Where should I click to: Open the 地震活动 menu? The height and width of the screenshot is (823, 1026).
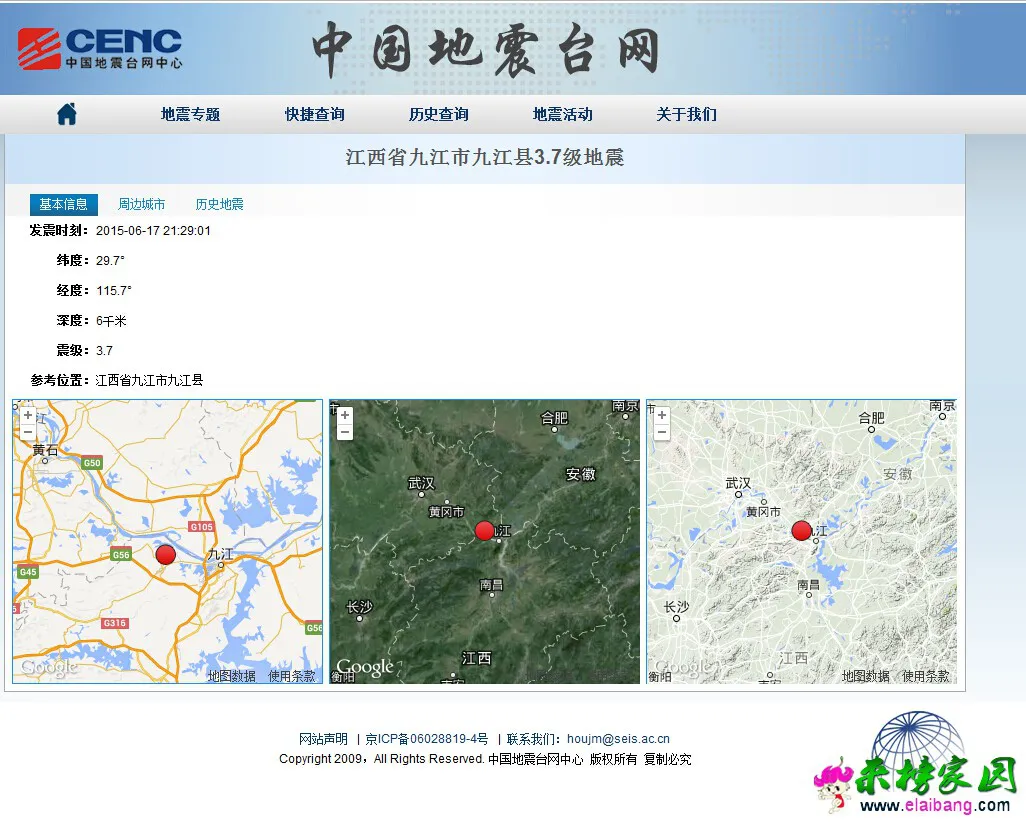click(562, 114)
